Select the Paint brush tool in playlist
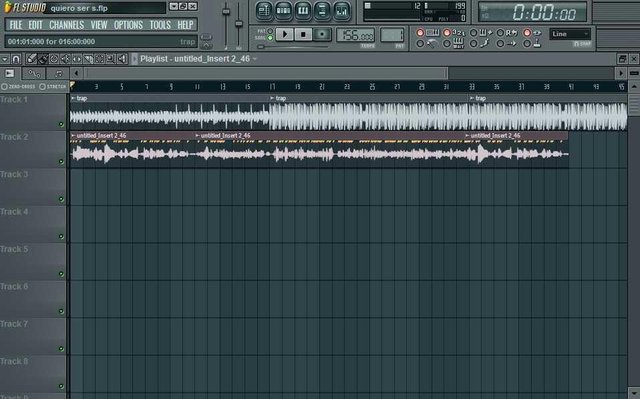The image size is (640, 399). pyautogui.click(x=42, y=59)
